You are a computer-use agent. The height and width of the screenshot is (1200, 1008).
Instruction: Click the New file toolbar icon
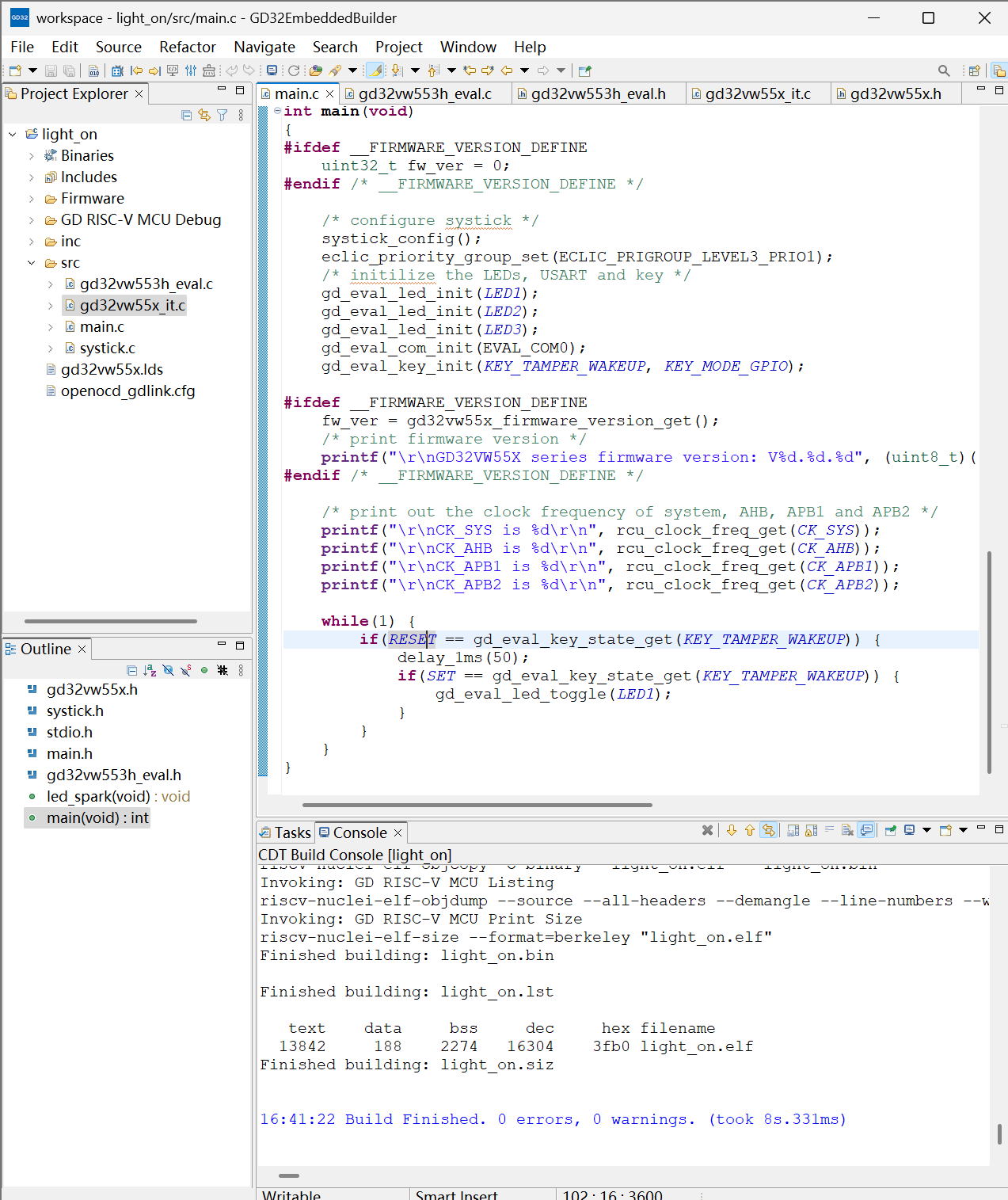15,70
